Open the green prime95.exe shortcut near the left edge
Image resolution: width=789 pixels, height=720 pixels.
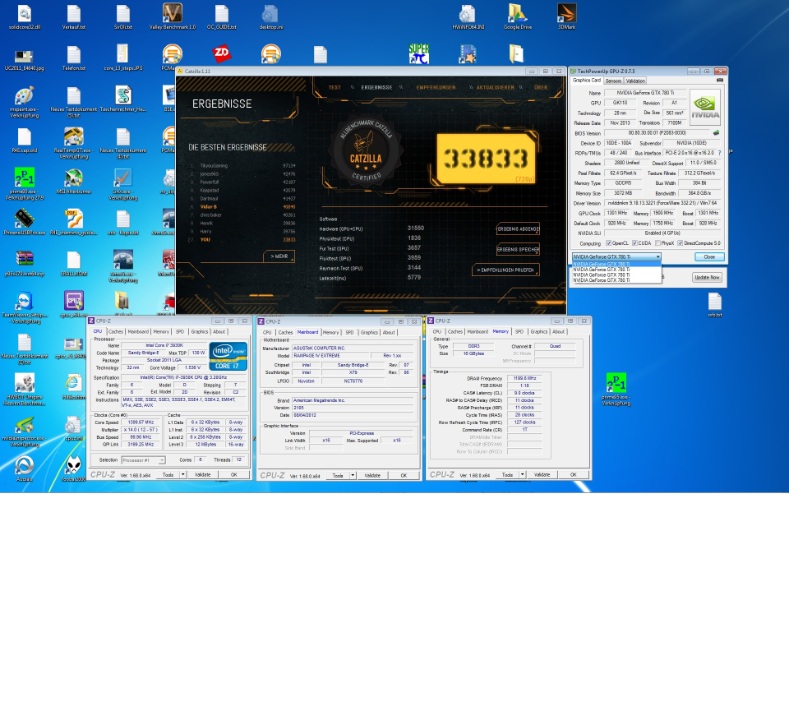pos(24,178)
